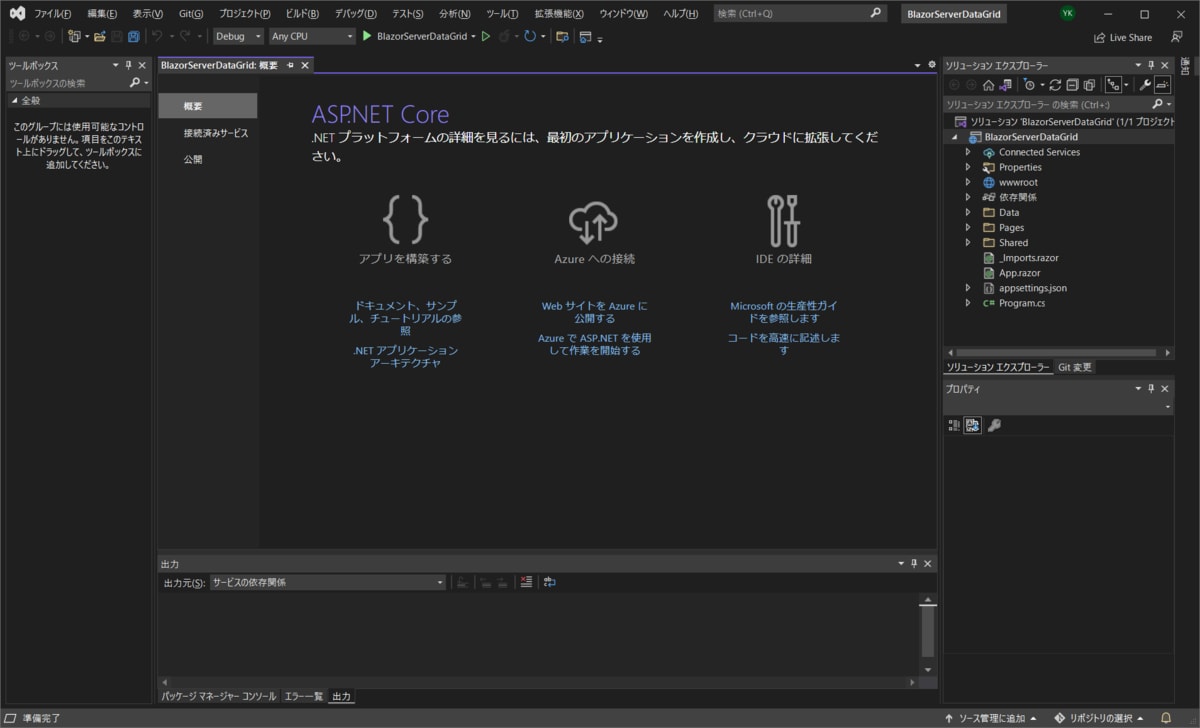Click the Show All Files icon
This screenshot has height=728, width=1200.
click(x=1089, y=85)
